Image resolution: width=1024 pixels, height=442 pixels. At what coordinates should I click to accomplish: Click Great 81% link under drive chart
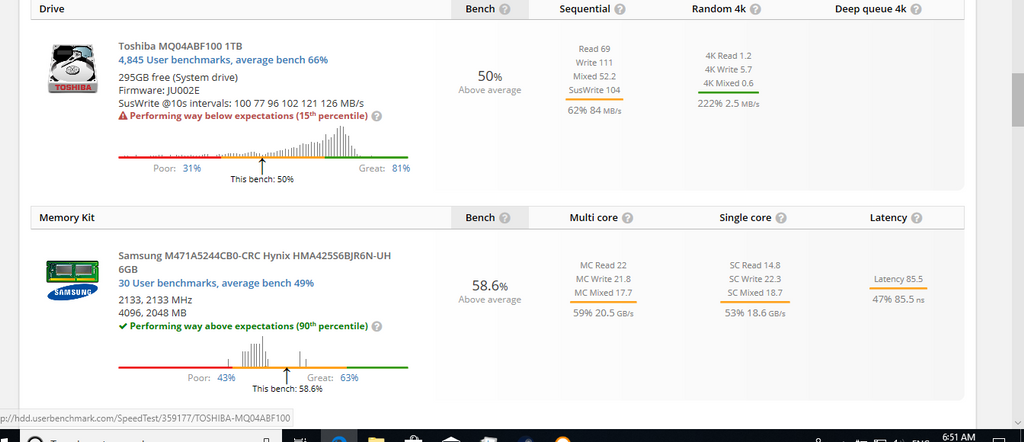pyautogui.click(x=400, y=168)
